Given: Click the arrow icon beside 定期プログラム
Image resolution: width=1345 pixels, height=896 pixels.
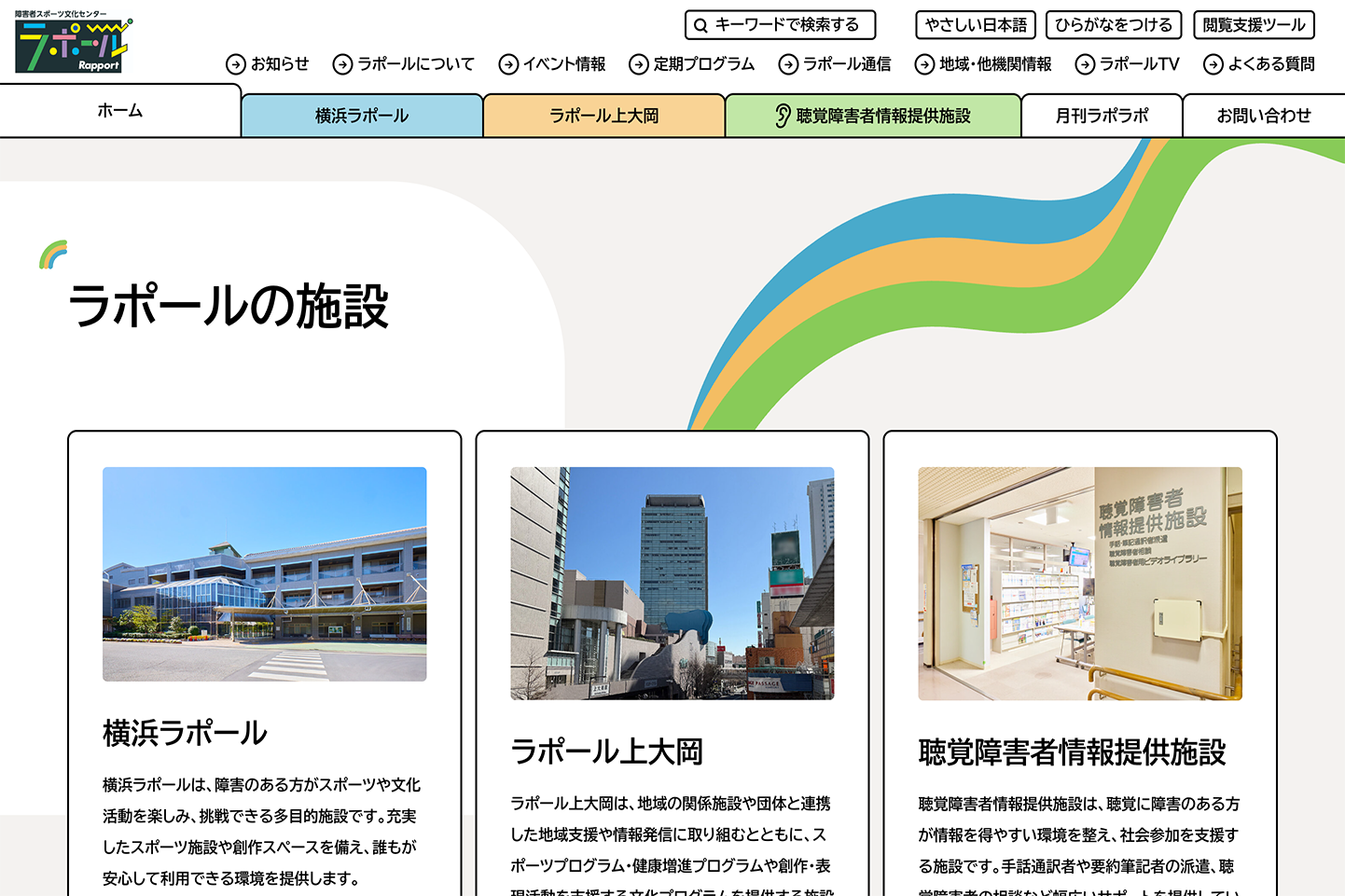Looking at the screenshot, I should pos(638,64).
